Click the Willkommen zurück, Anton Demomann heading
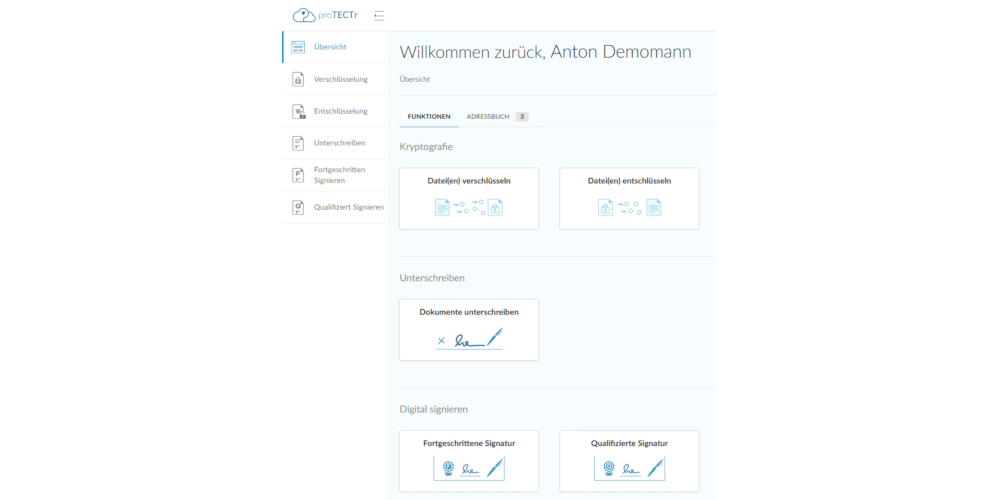Viewport: 1000px width, 500px height. (x=545, y=52)
